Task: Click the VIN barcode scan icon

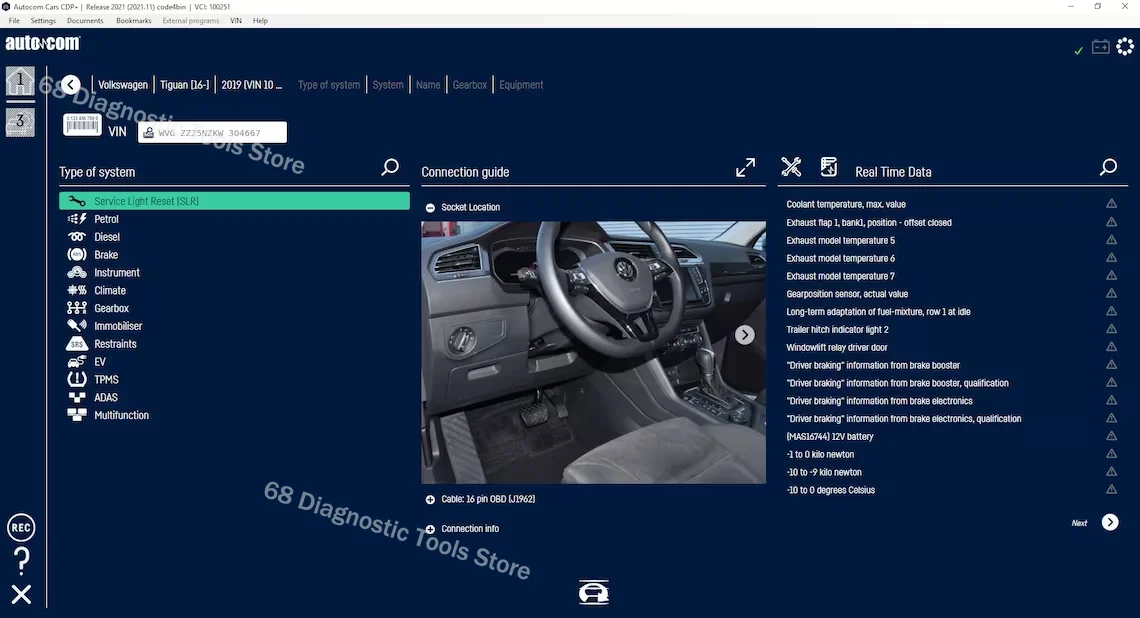Action: tap(82, 125)
